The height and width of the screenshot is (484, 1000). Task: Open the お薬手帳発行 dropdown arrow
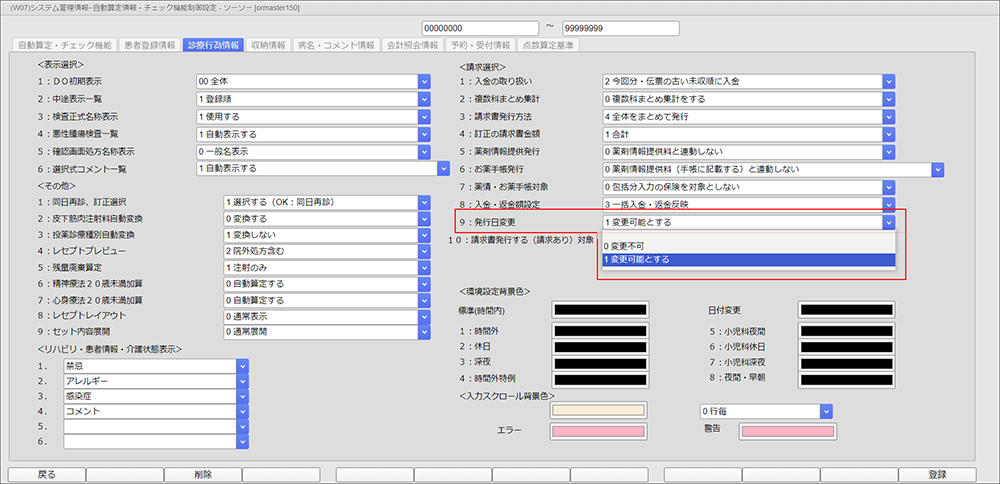tap(937, 169)
